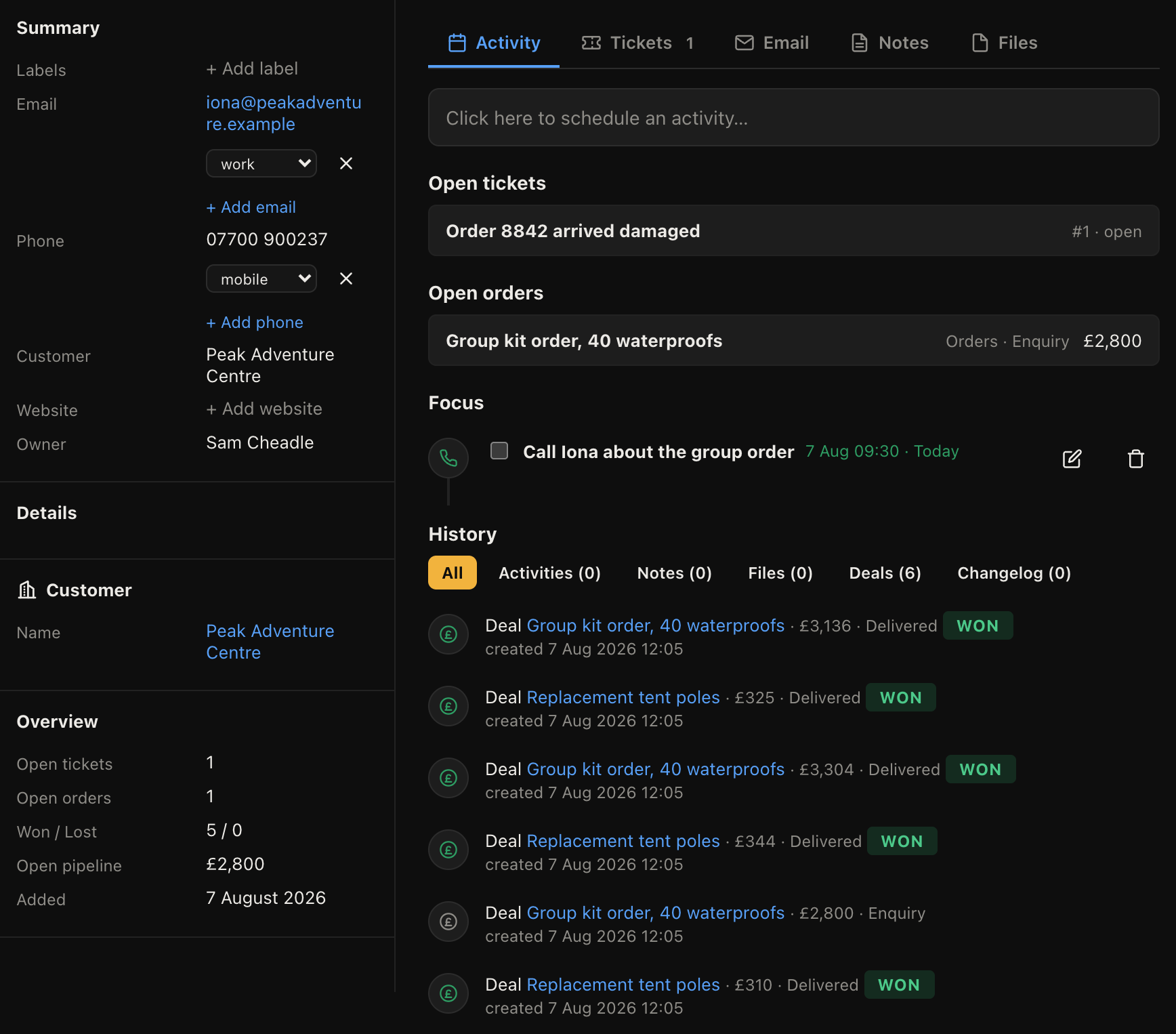This screenshot has width=1176, height=1034.
Task: Click the edit icon for the call activity
Action: tap(1072, 459)
